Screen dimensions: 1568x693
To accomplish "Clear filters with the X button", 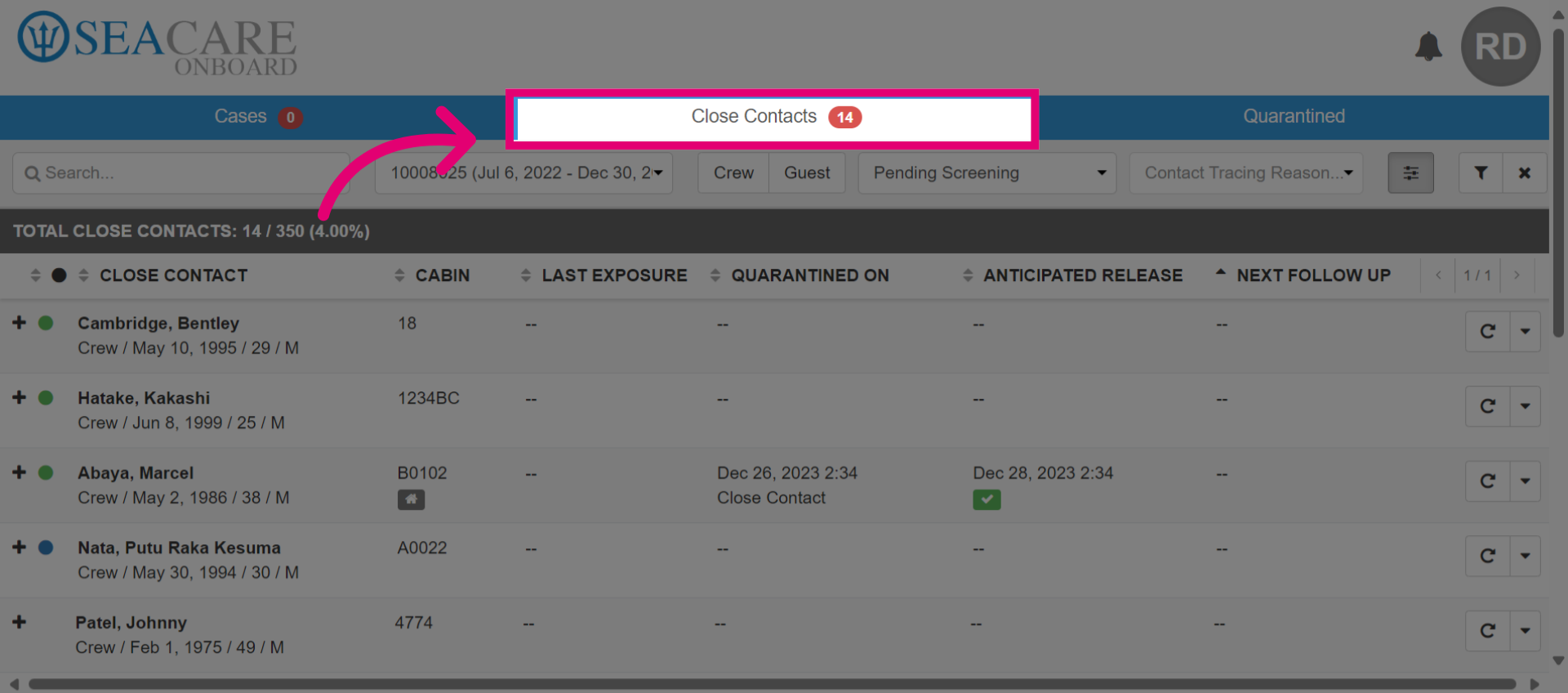I will pyautogui.click(x=1524, y=173).
